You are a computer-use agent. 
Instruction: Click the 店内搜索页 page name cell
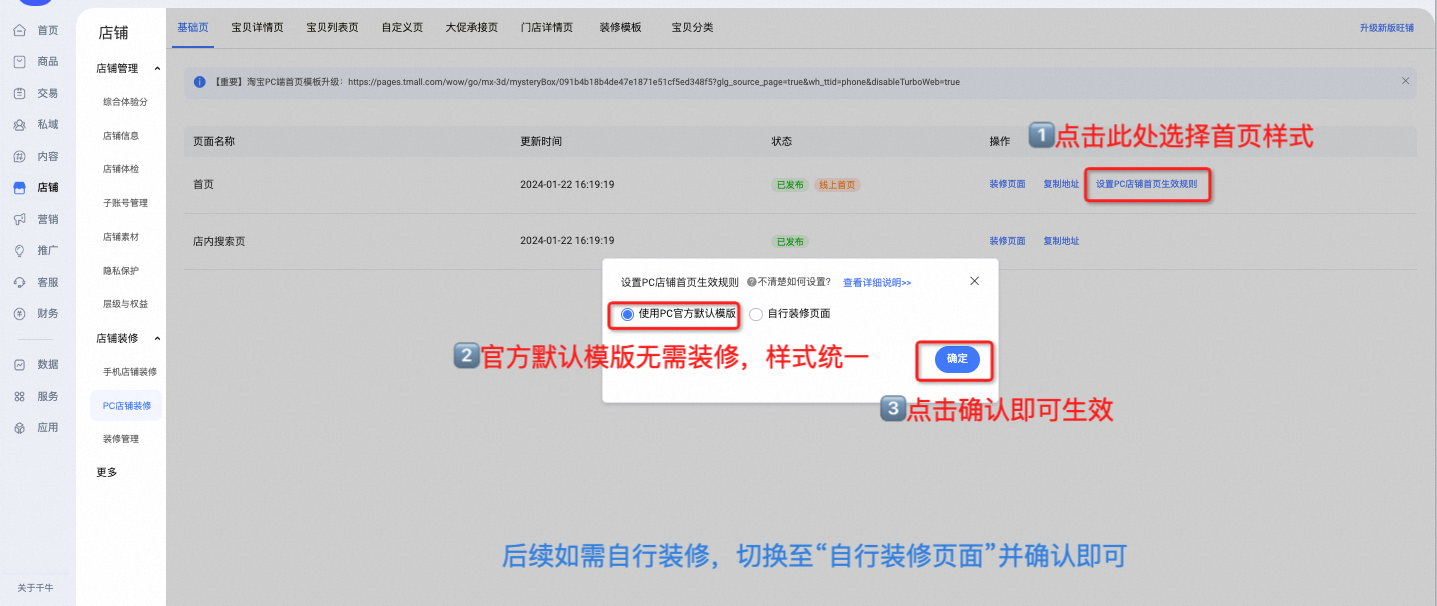[x=219, y=241]
